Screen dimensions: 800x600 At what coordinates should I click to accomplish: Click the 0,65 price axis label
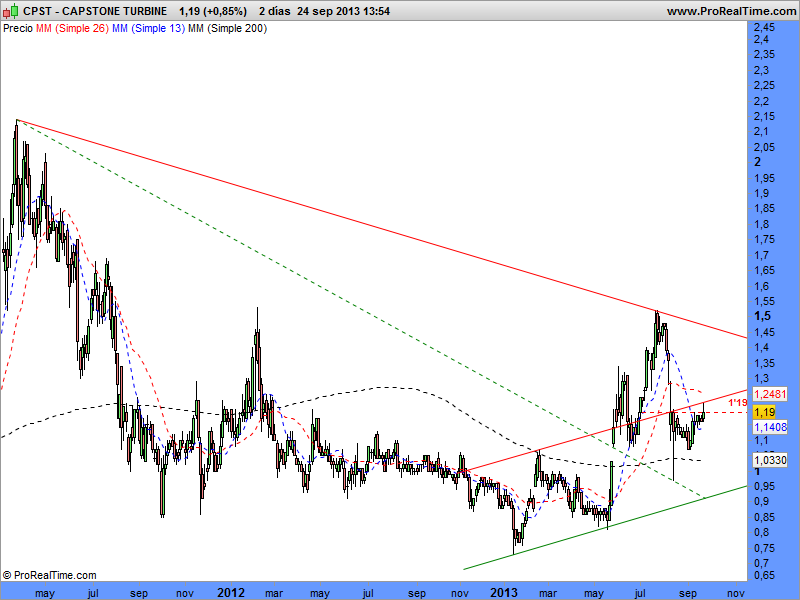click(764, 575)
